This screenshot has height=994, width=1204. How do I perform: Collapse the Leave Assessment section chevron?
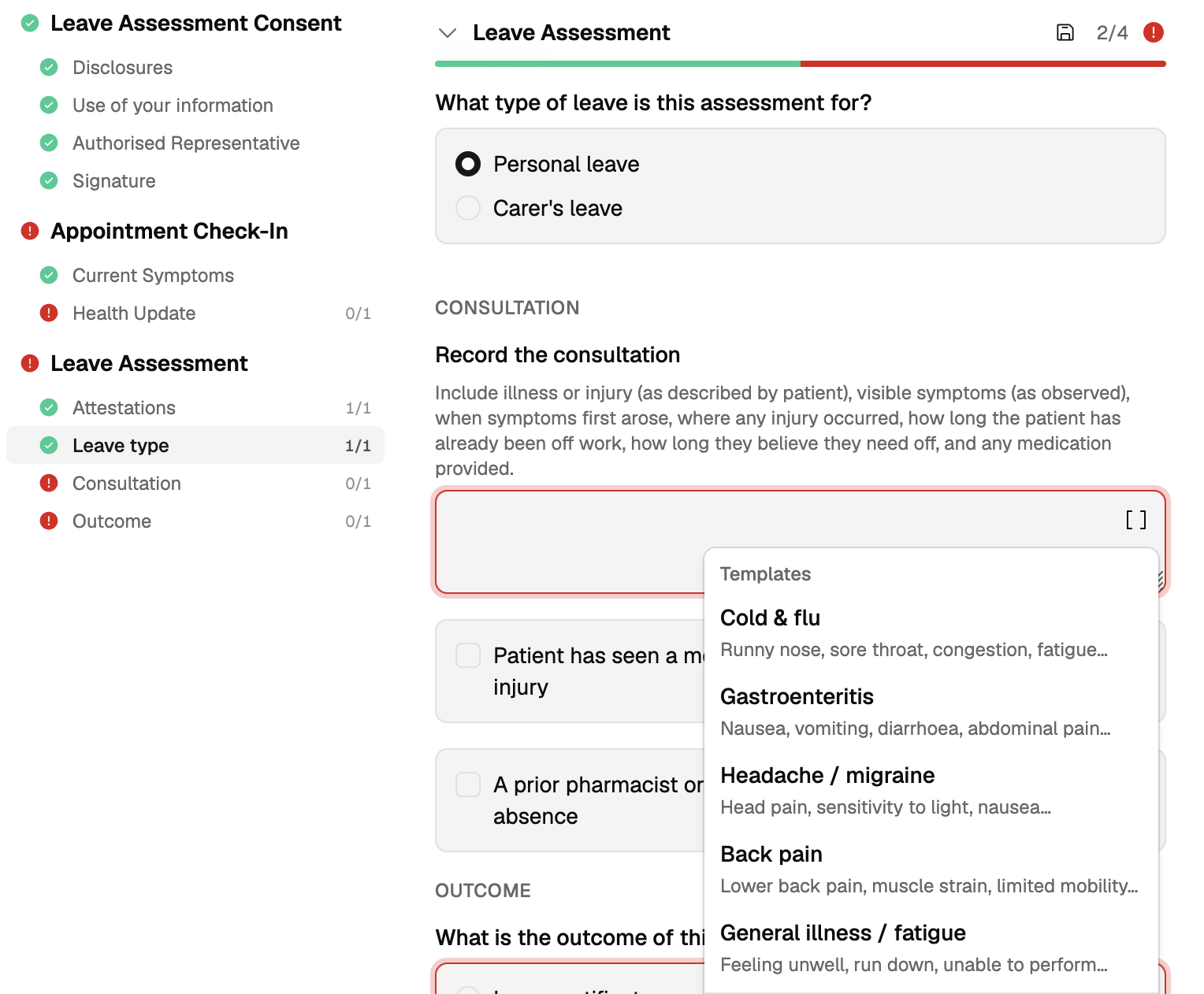pyautogui.click(x=448, y=33)
